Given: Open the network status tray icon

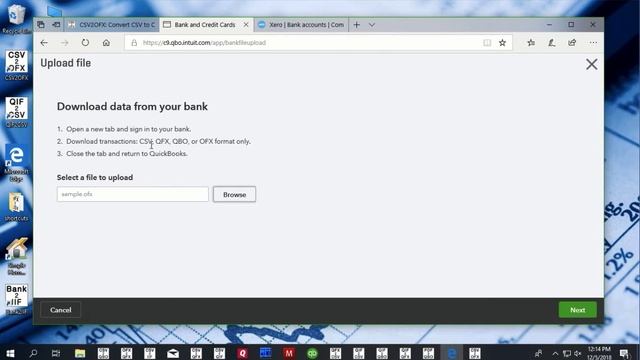Looking at the screenshot, I should (567, 353).
